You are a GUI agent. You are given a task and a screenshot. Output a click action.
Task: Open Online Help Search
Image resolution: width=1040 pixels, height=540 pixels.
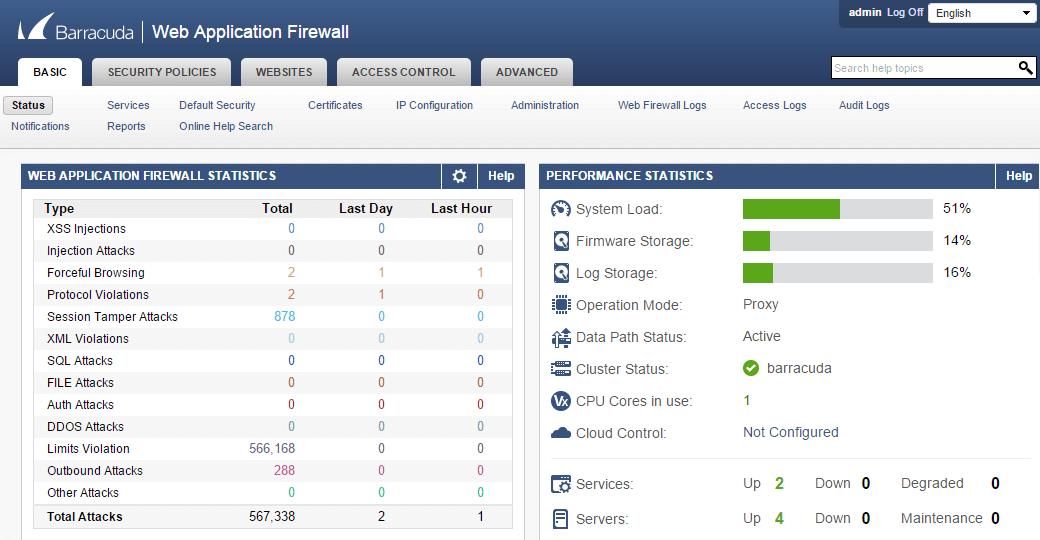click(226, 126)
